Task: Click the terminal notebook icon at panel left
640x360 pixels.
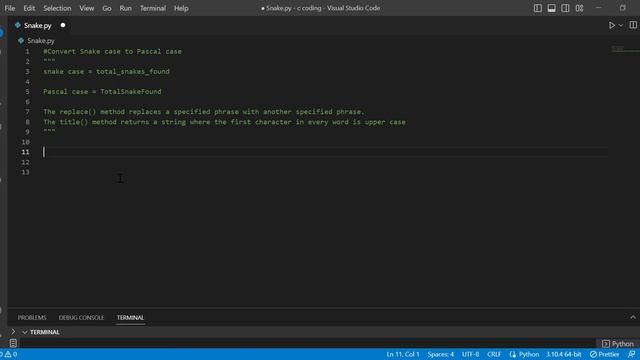Action: tap(13, 343)
